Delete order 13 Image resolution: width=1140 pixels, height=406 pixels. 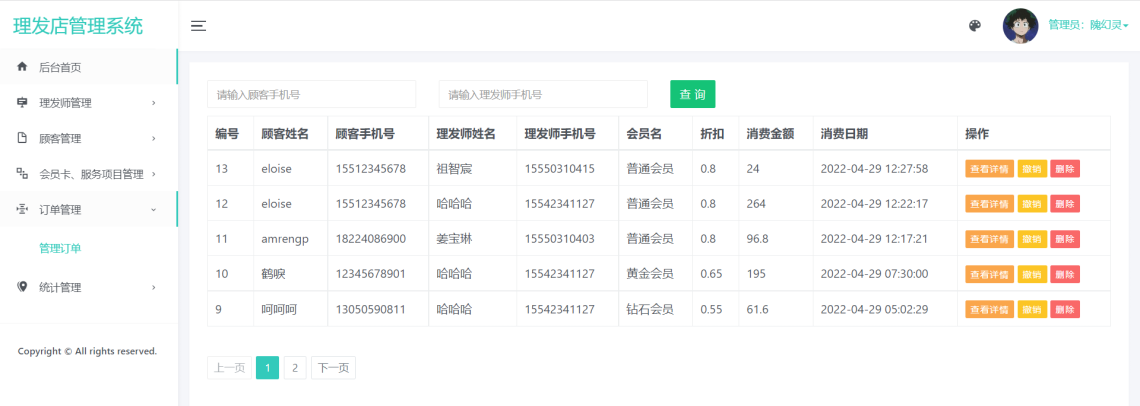(x=1064, y=169)
